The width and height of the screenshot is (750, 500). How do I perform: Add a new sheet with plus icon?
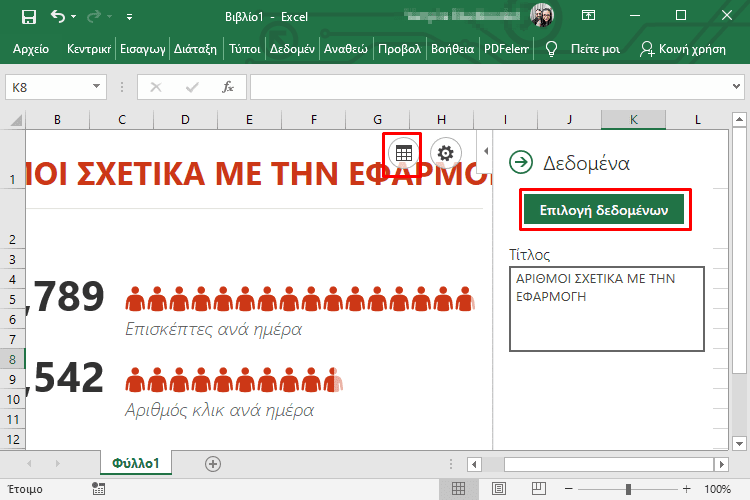[x=212, y=463]
